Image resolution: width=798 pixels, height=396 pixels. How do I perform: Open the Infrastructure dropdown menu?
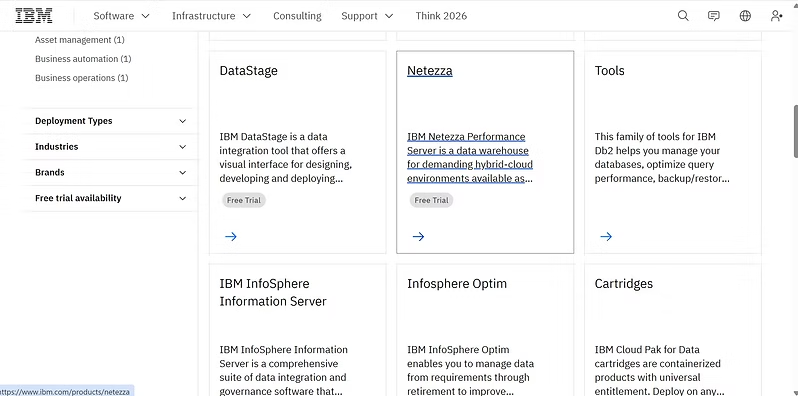click(x=212, y=16)
